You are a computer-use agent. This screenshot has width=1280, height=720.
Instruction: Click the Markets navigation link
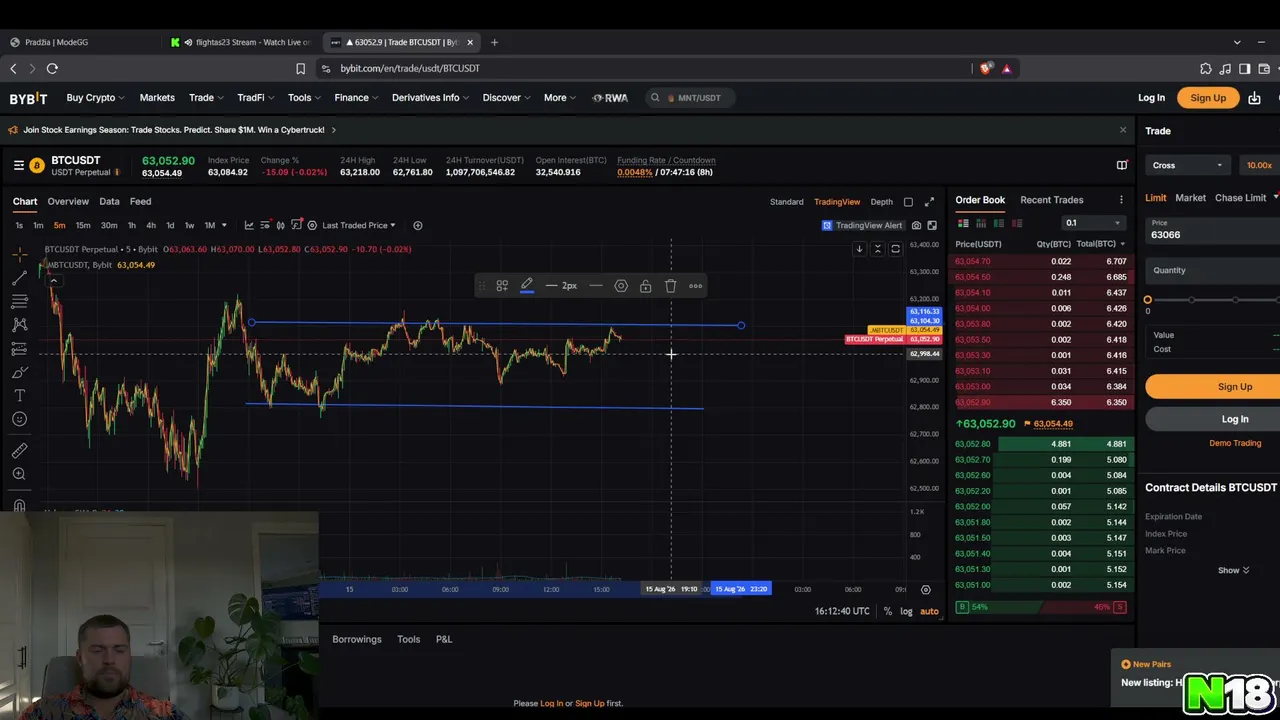click(x=157, y=98)
